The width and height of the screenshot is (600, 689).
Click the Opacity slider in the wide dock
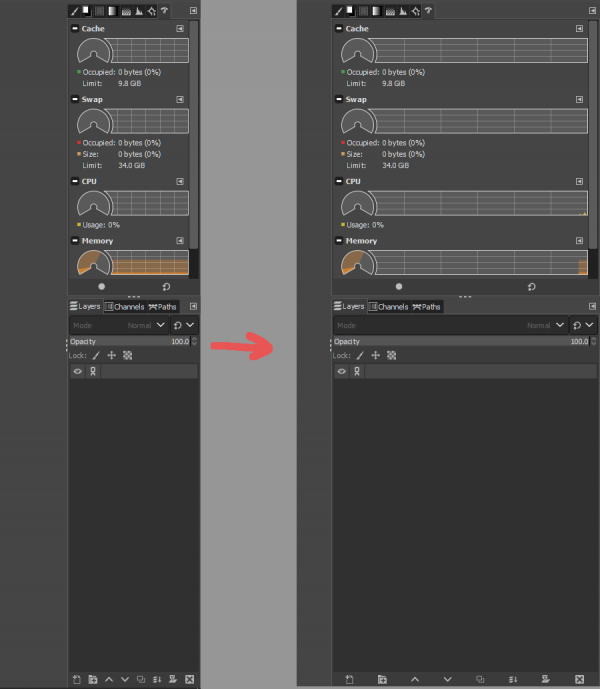pos(462,341)
